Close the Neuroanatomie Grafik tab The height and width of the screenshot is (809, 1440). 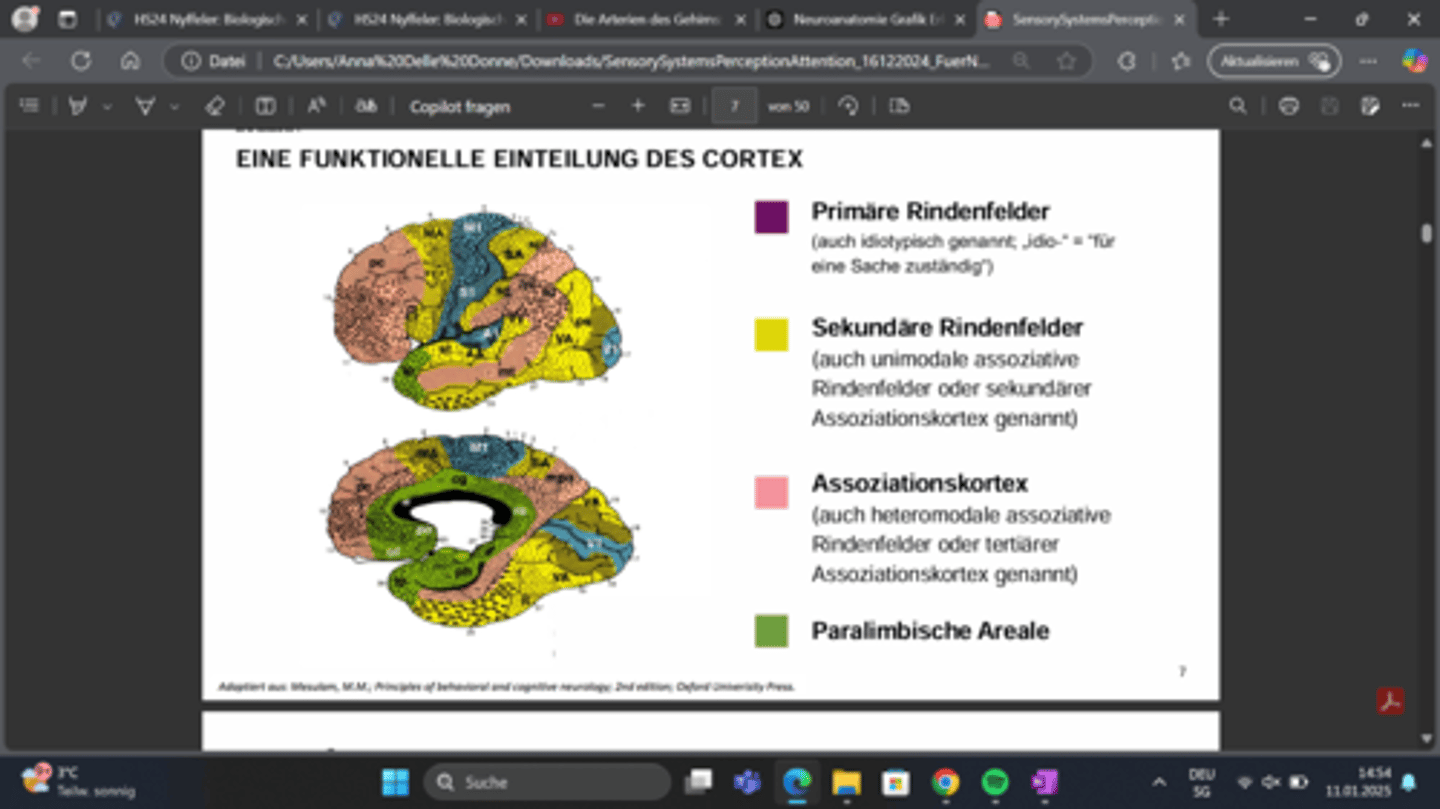(959, 19)
